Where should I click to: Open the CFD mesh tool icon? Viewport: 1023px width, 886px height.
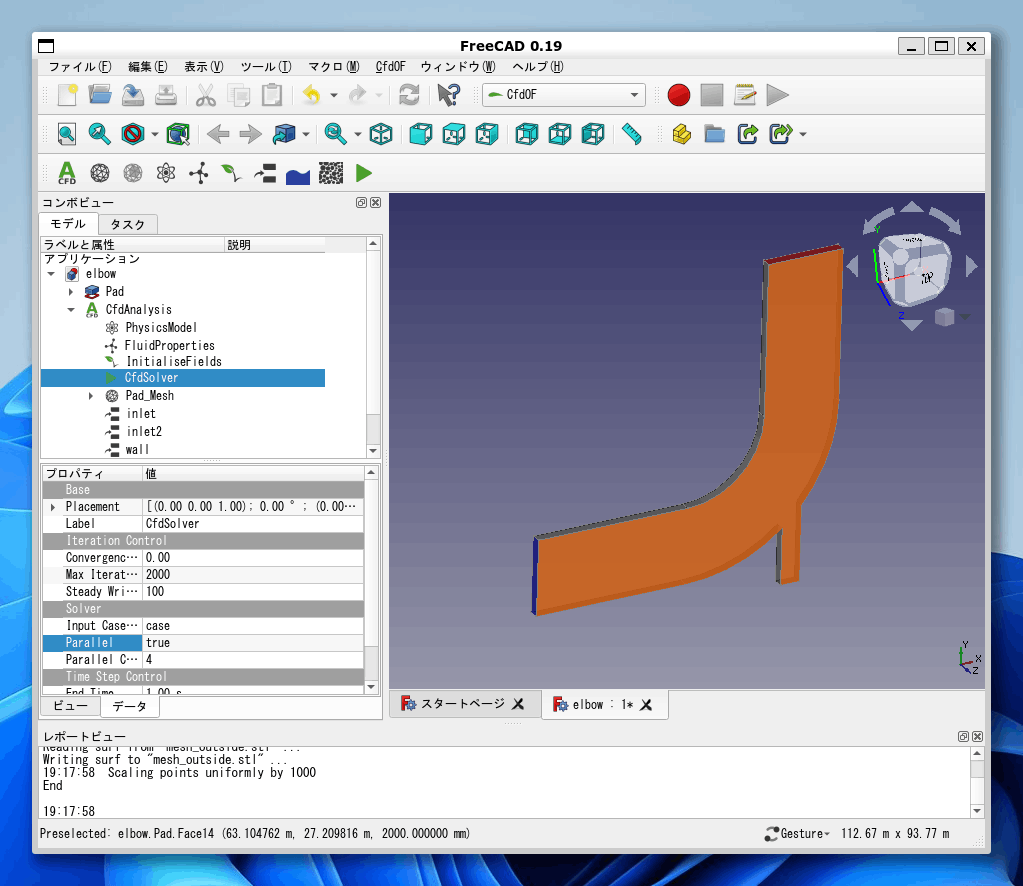coord(100,174)
